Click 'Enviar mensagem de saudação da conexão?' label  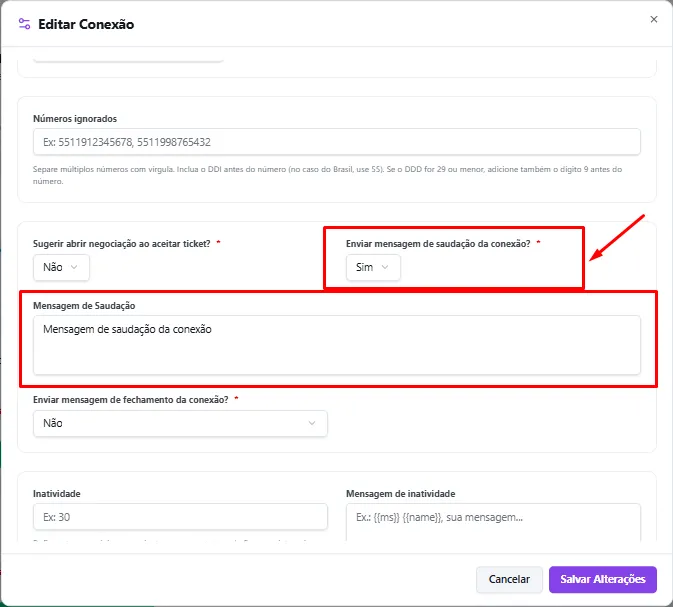click(438, 244)
